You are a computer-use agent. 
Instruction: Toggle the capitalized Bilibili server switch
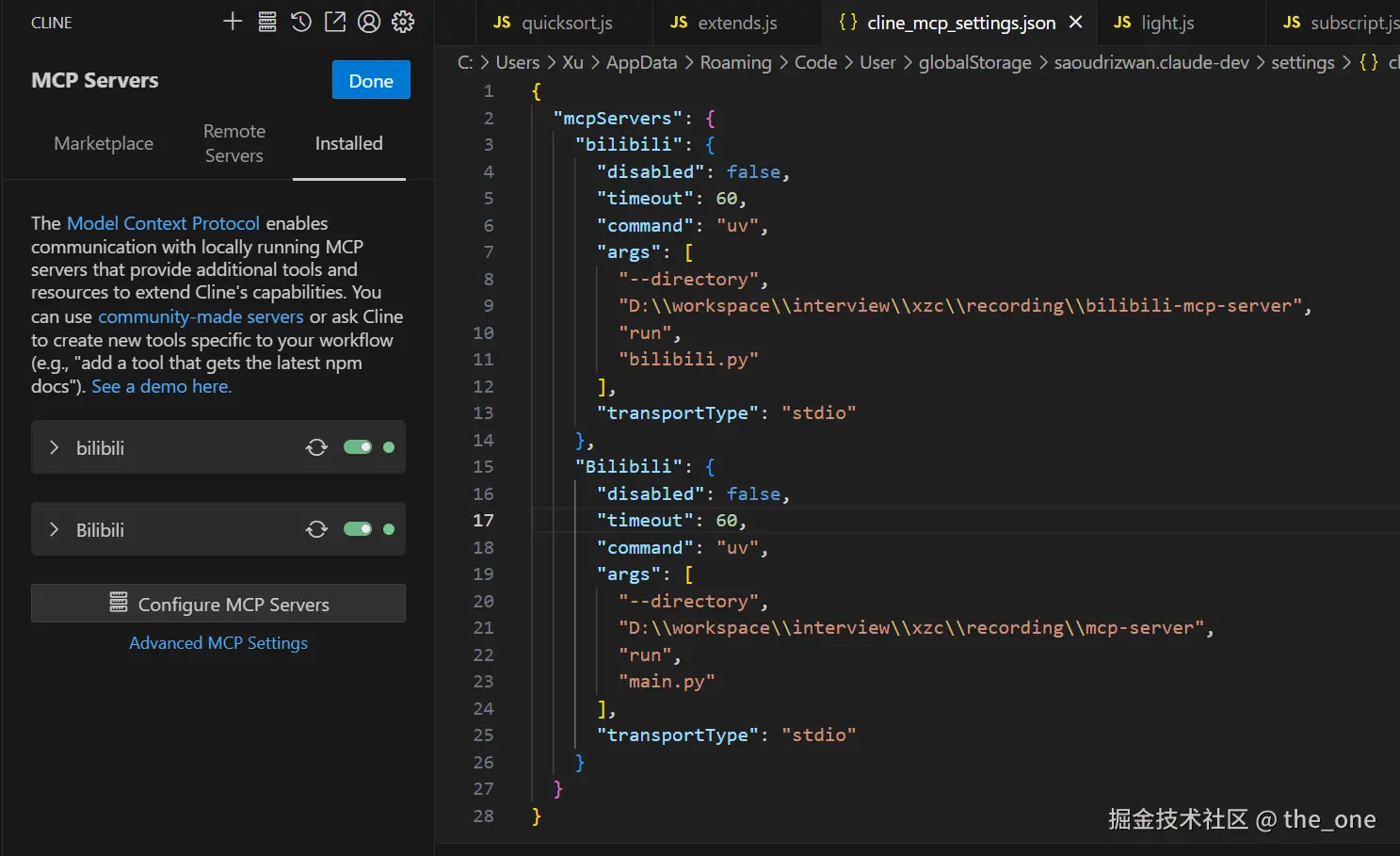[x=358, y=529]
